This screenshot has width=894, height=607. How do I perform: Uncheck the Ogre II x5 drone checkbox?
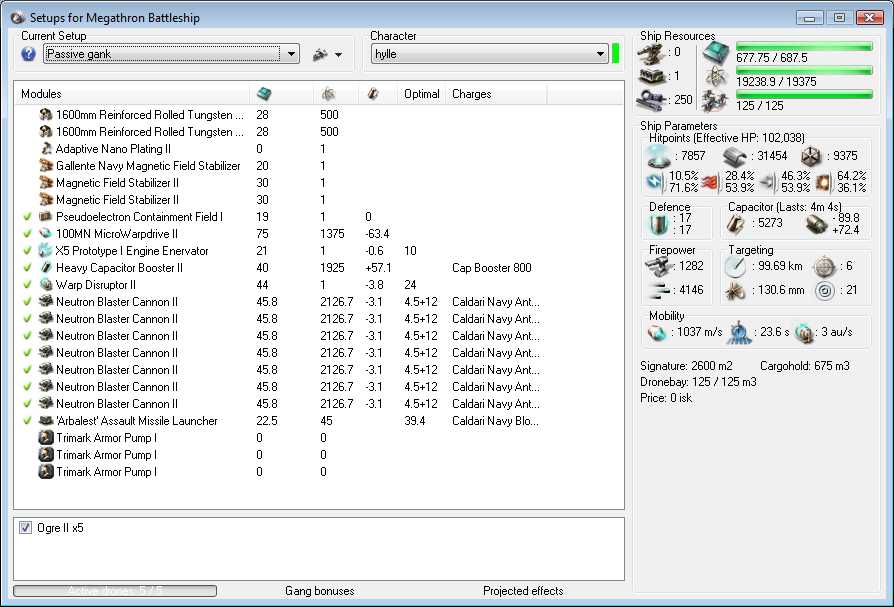click(x=26, y=528)
